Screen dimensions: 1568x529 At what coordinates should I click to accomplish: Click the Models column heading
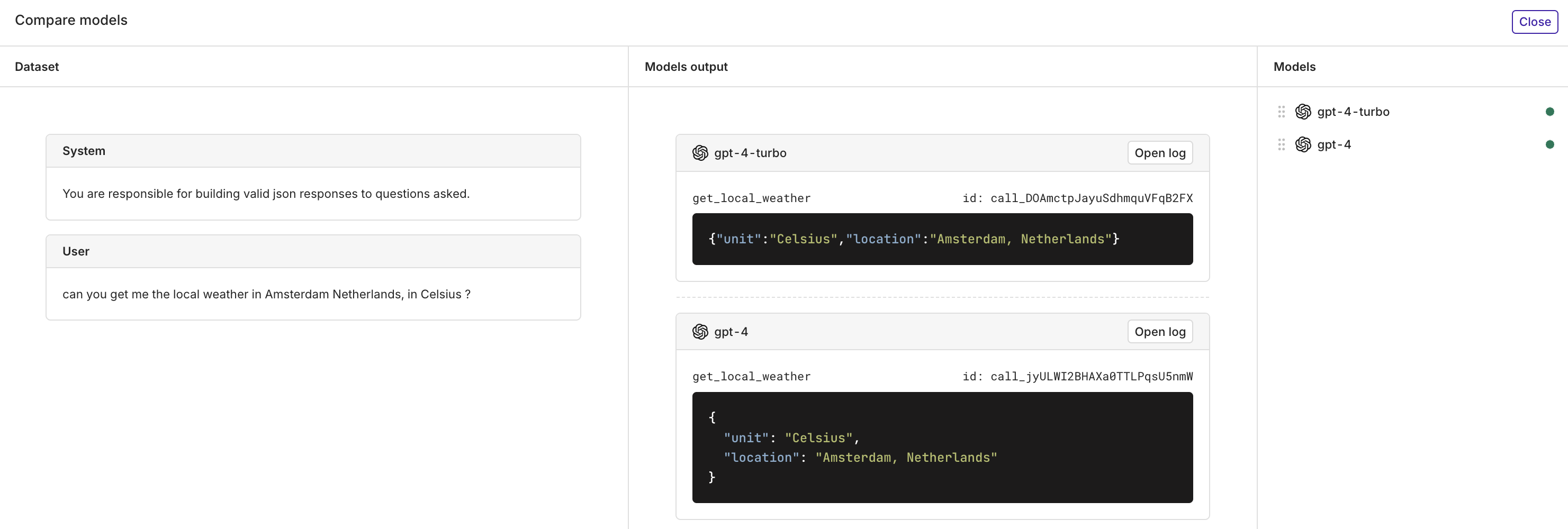tap(1294, 67)
